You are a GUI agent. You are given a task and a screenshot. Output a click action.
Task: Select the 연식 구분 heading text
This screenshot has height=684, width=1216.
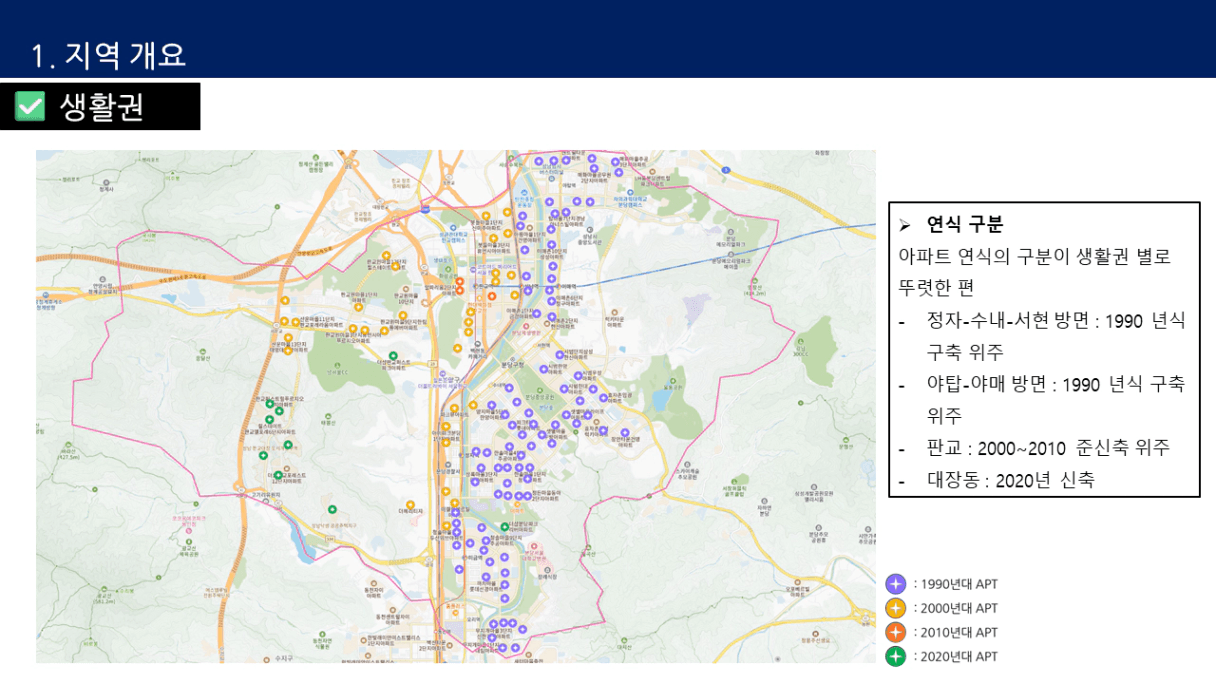pos(964,224)
